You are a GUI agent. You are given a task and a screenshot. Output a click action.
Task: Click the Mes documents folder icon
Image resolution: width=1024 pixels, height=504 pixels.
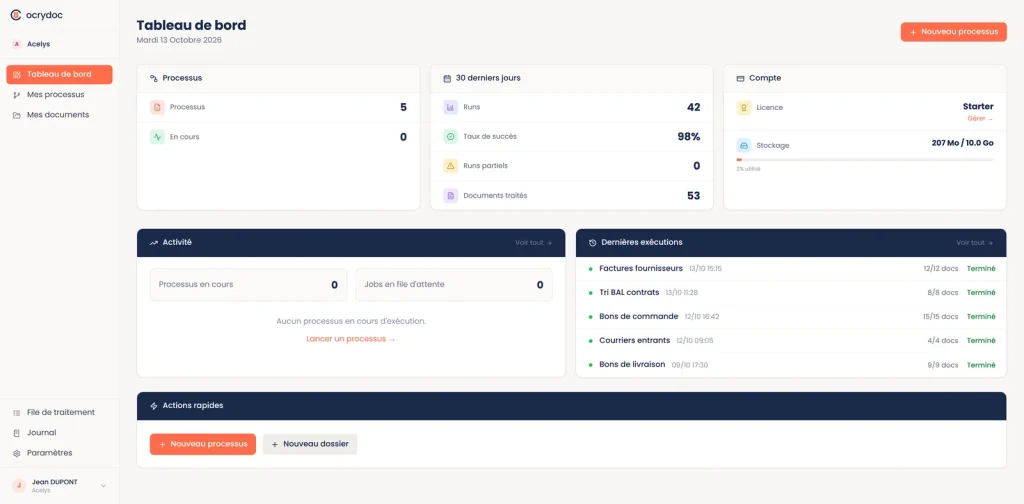[17, 116]
